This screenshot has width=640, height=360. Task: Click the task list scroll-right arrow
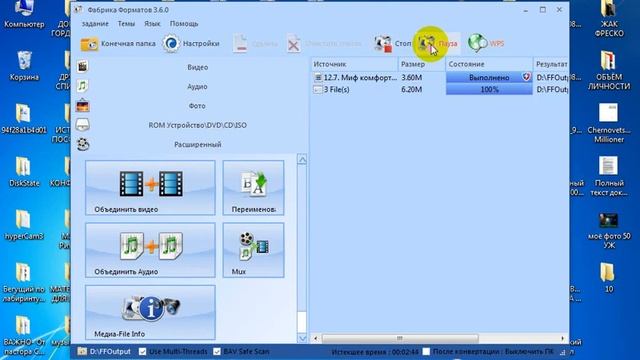562,338
